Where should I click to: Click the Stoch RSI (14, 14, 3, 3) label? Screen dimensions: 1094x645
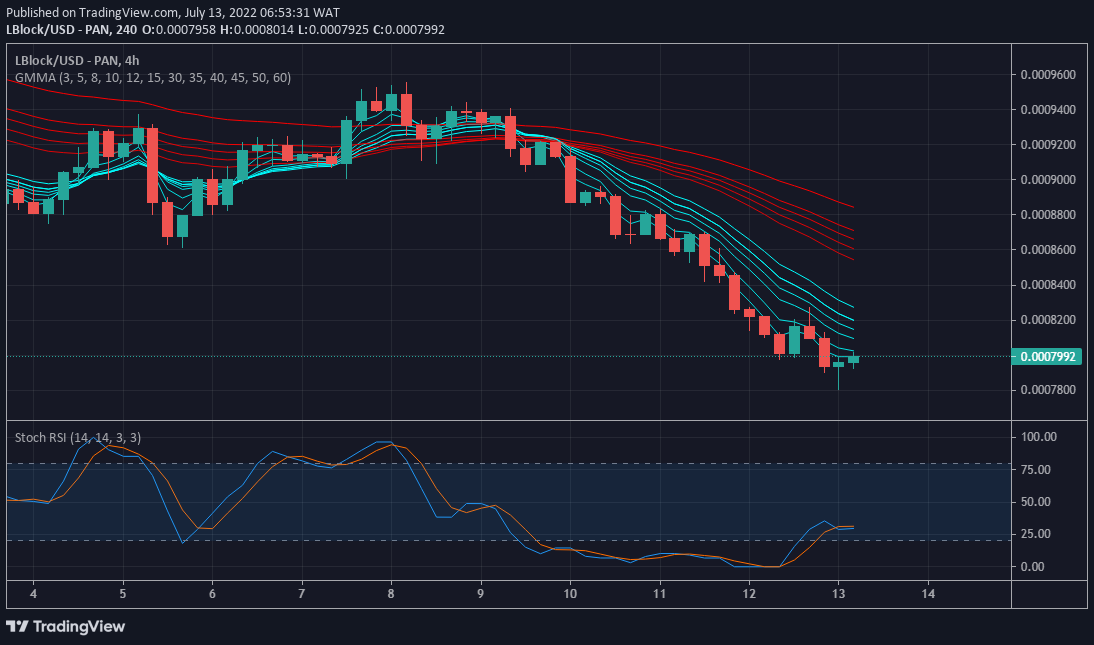tap(77, 438)
